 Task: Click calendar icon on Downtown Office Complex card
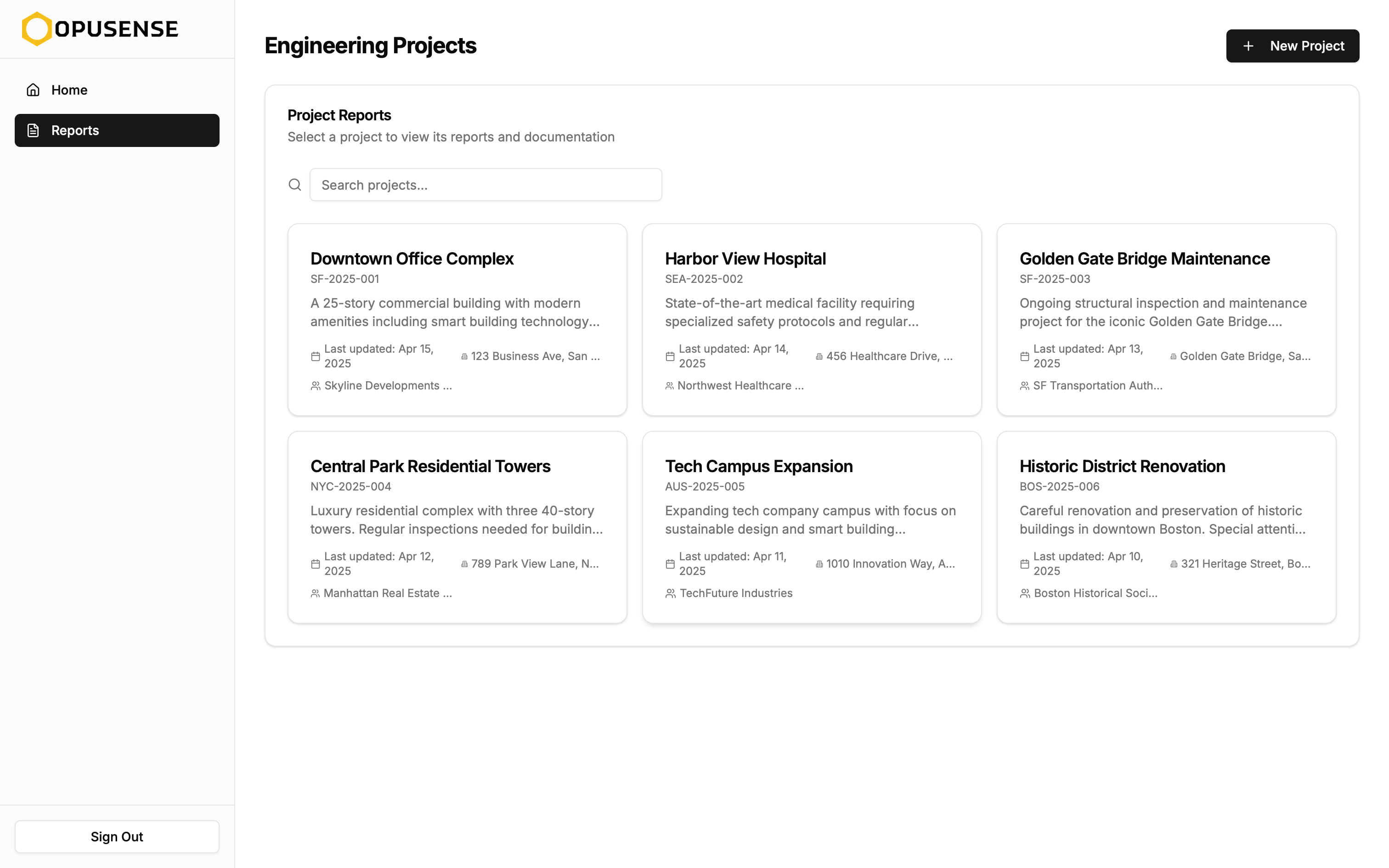tap(315, 356)
